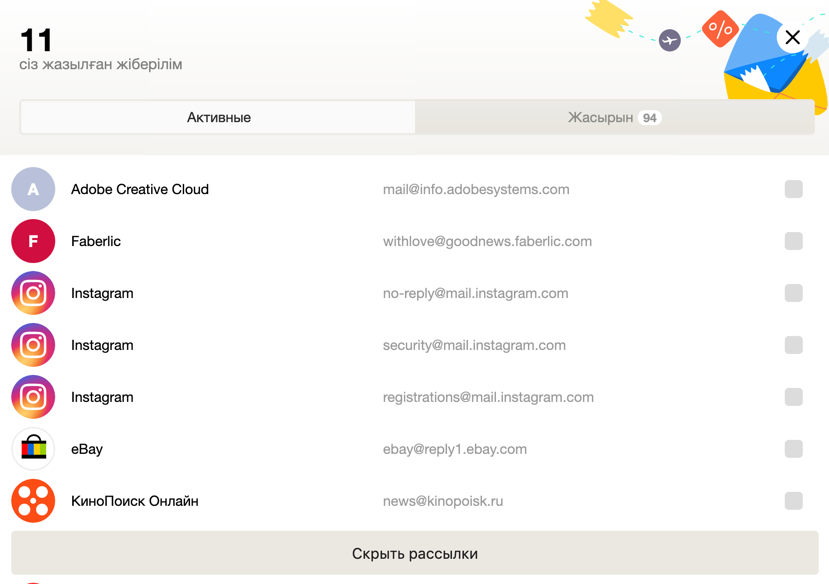Switch to the Активные tab
This screenshot has width=829, height=584.
point(218,117)
